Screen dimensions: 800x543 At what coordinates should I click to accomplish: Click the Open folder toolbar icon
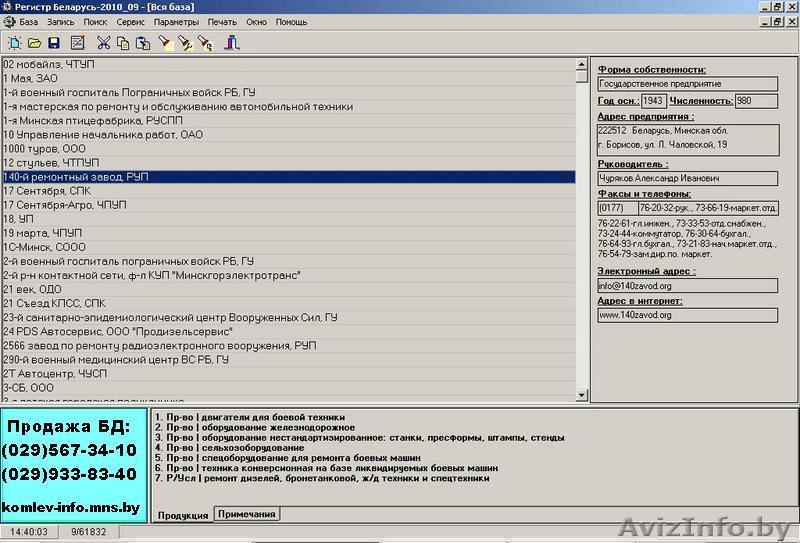pyautogui.click(x=34, y=42)
